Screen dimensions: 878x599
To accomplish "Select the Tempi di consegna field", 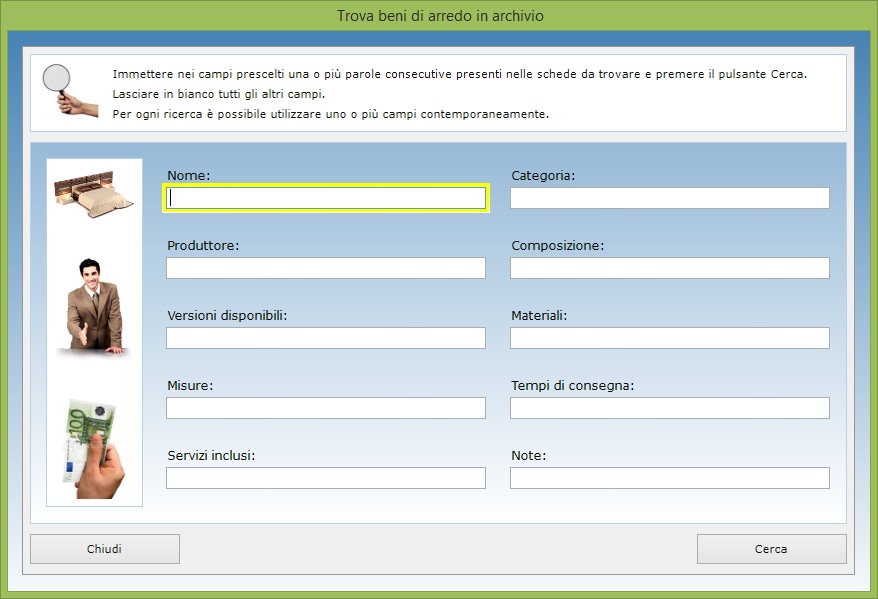I will coord(669,408).
